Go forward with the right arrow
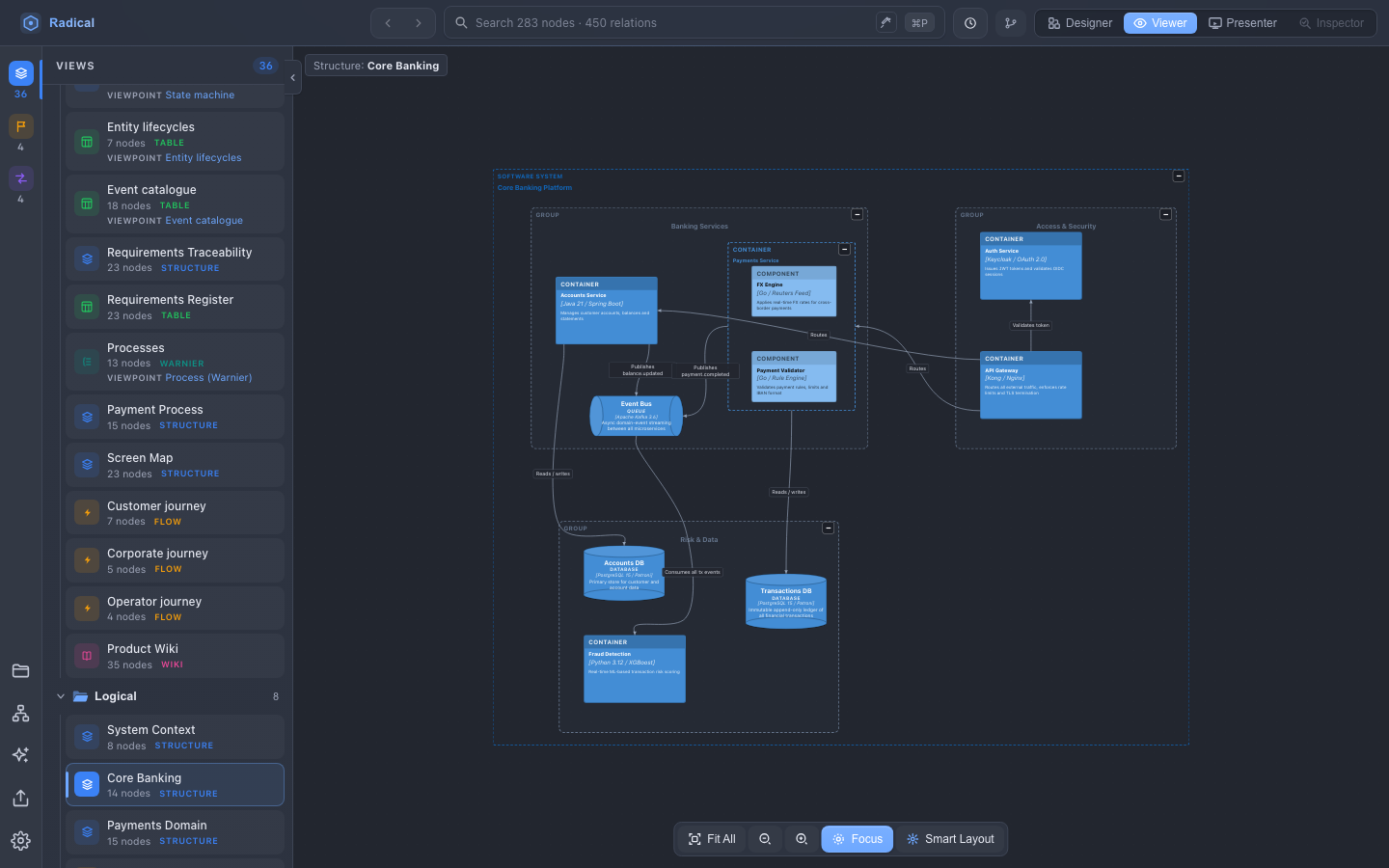The width and height of the screenshot is (1389, 868). point(418,23)
